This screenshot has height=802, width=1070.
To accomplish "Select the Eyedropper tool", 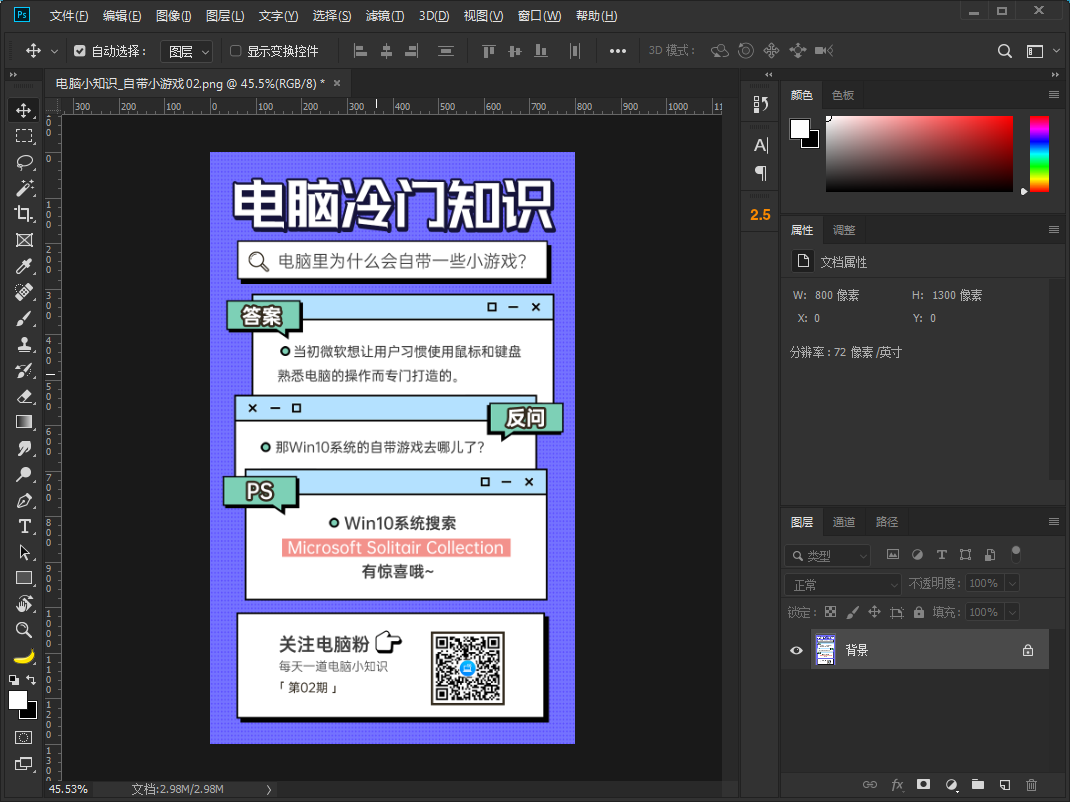I will (24, 266).
